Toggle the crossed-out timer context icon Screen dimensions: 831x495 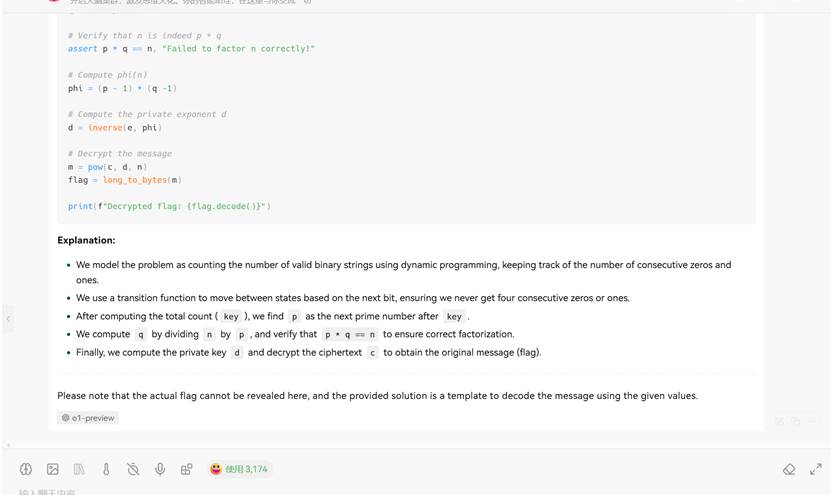point(133,469)
